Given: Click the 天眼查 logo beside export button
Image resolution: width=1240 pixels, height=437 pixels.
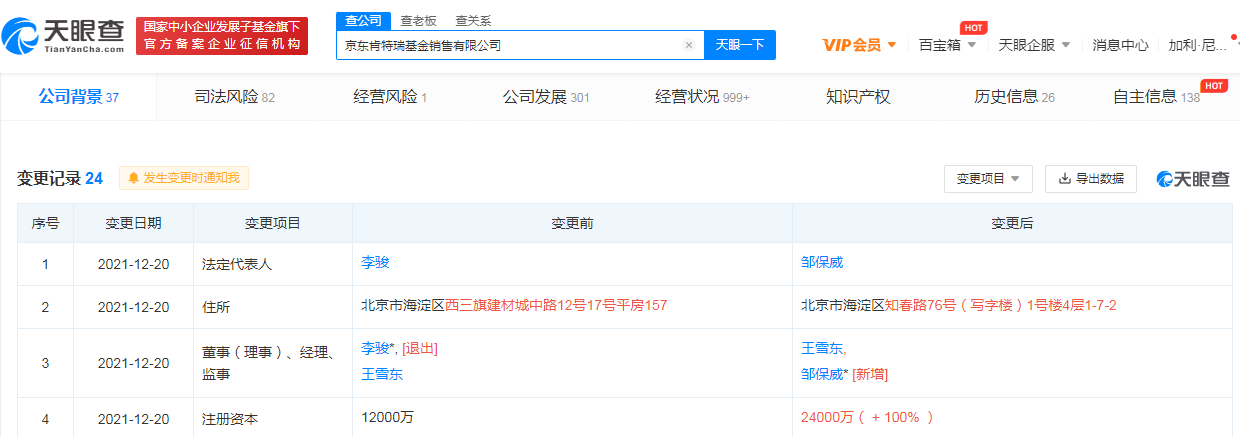Looking at the screenshot, I should tap(1193, 179).
